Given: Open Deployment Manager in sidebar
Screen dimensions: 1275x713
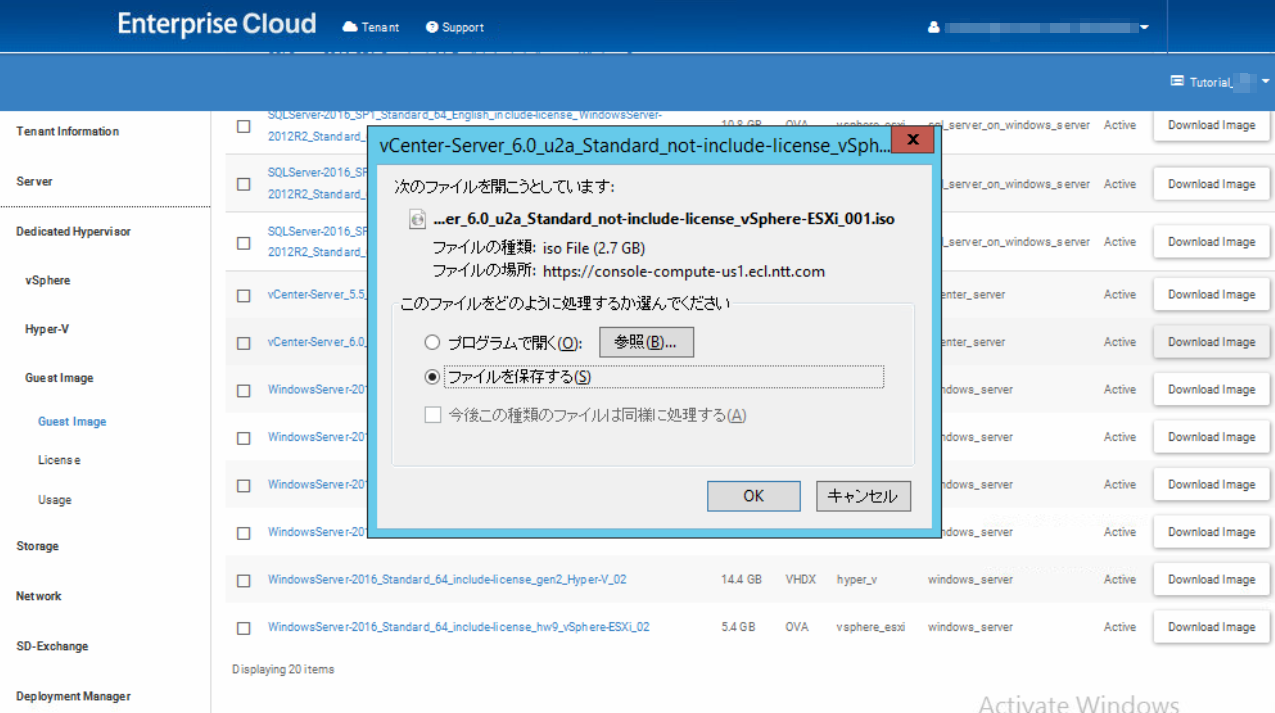Looking at the screenshot, I should click(73, 696).
